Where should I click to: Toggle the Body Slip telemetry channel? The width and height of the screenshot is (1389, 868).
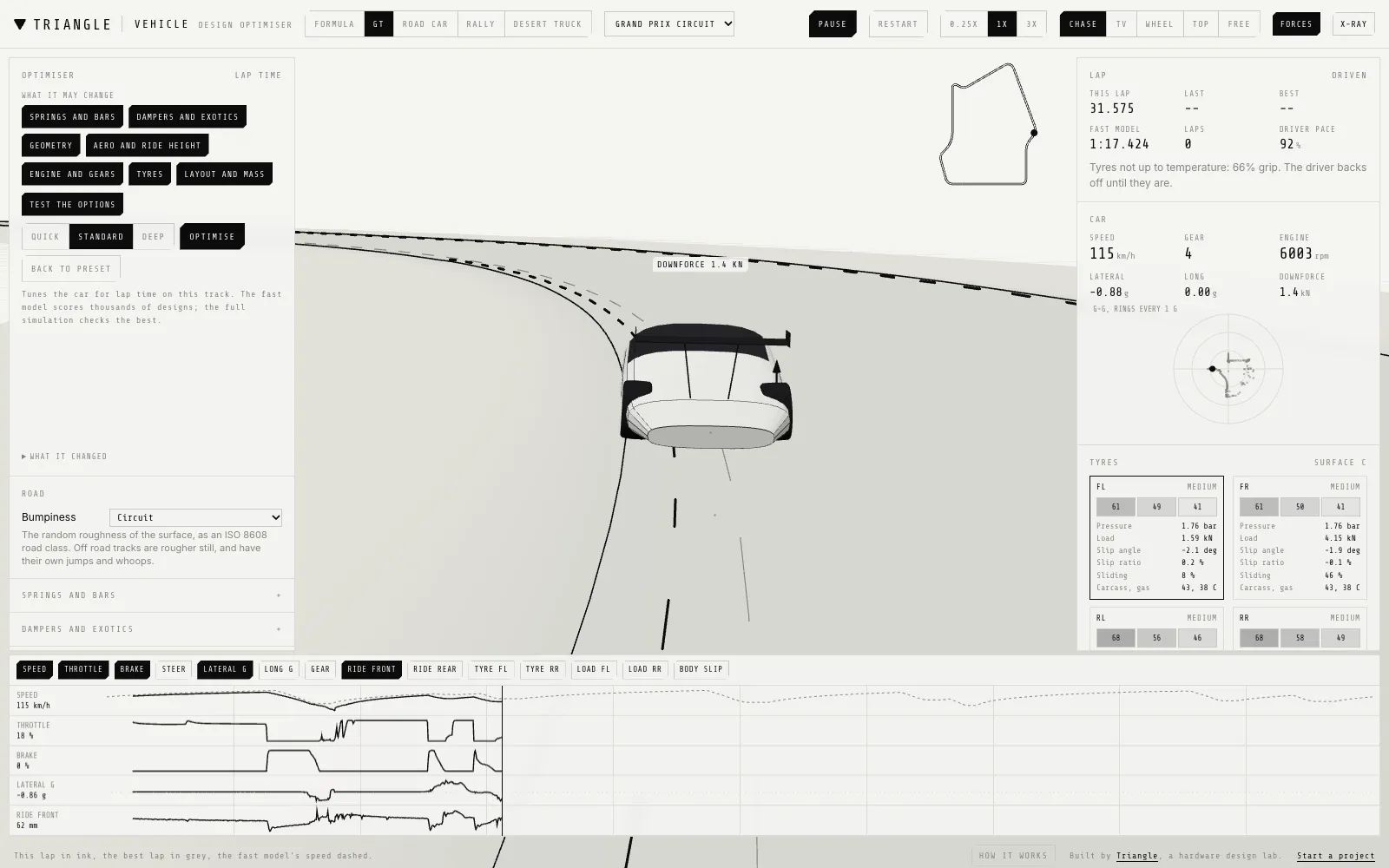point(701,669)
